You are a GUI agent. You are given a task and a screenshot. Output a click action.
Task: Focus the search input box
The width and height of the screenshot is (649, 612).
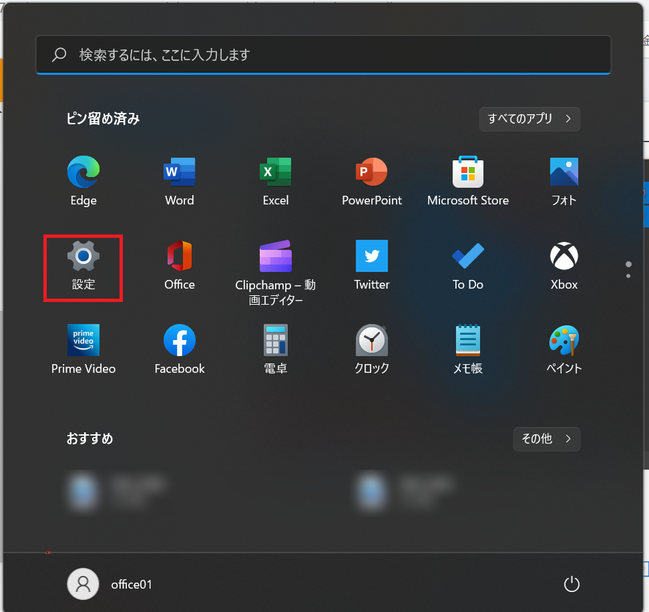(323, 55)
